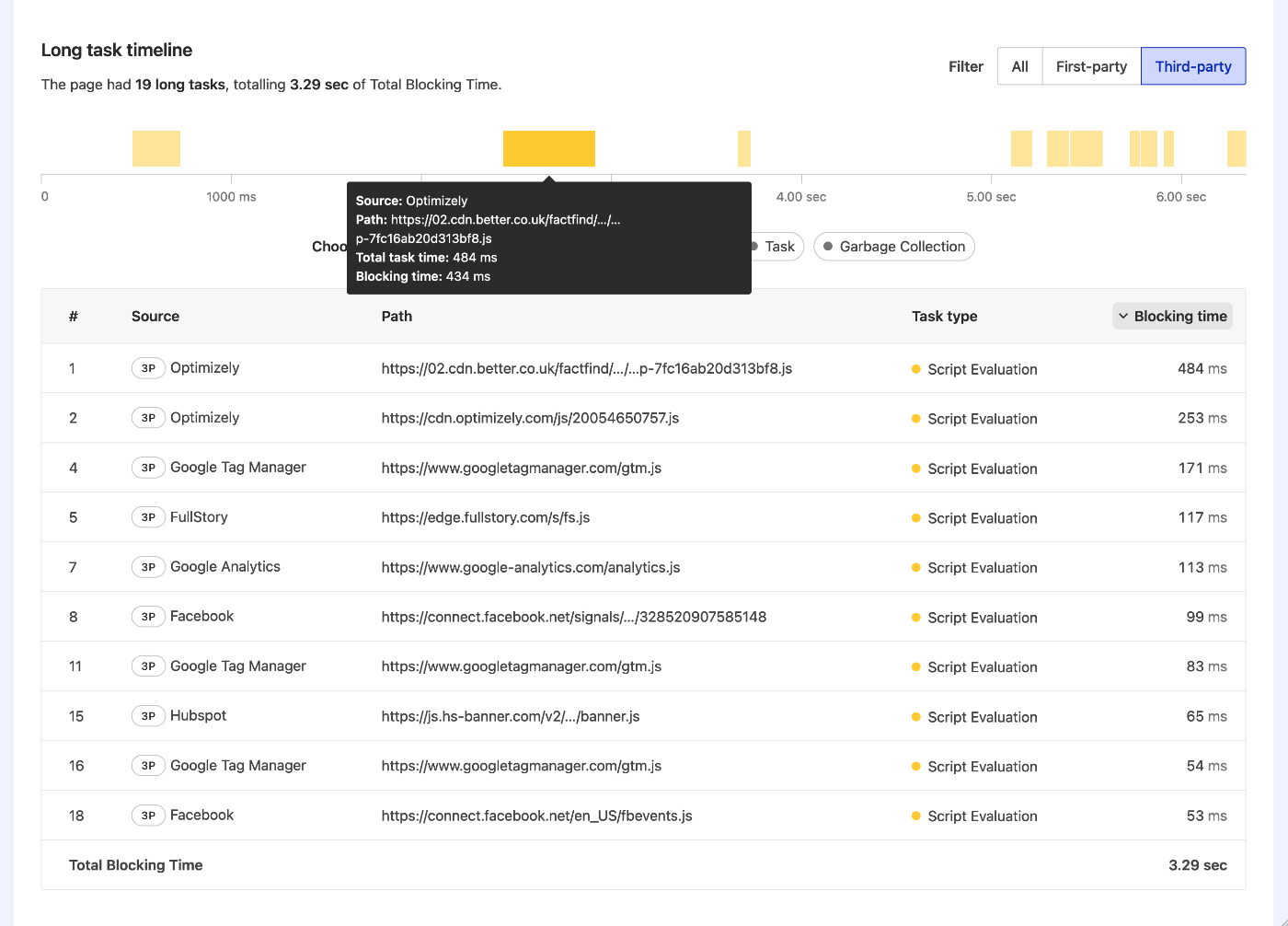Click the 3P badge beside Hubspot

pos(148,715)
